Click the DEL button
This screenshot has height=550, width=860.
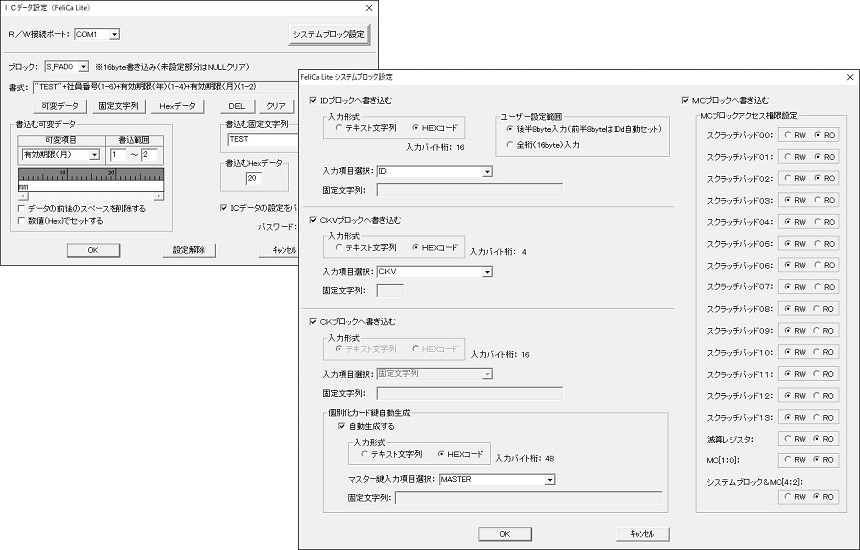point(236,106)
